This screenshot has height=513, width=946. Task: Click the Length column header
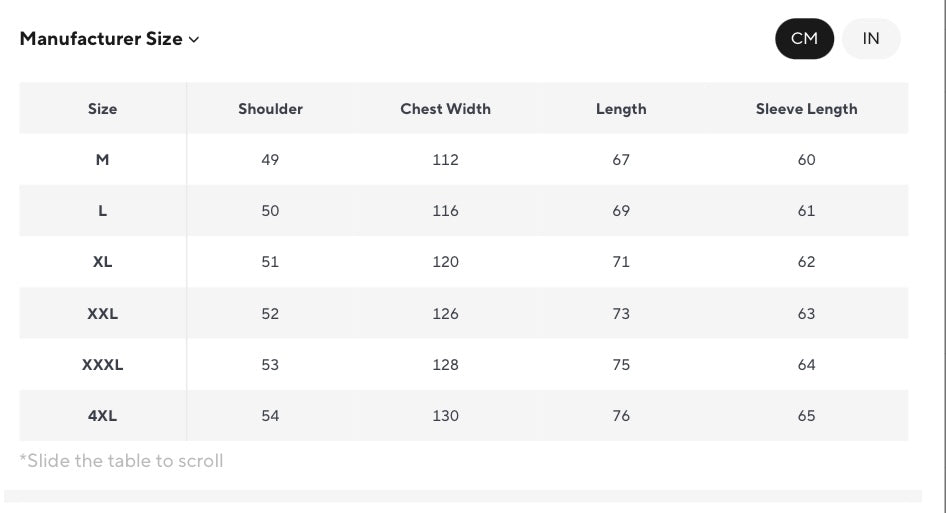pos(621,109)
